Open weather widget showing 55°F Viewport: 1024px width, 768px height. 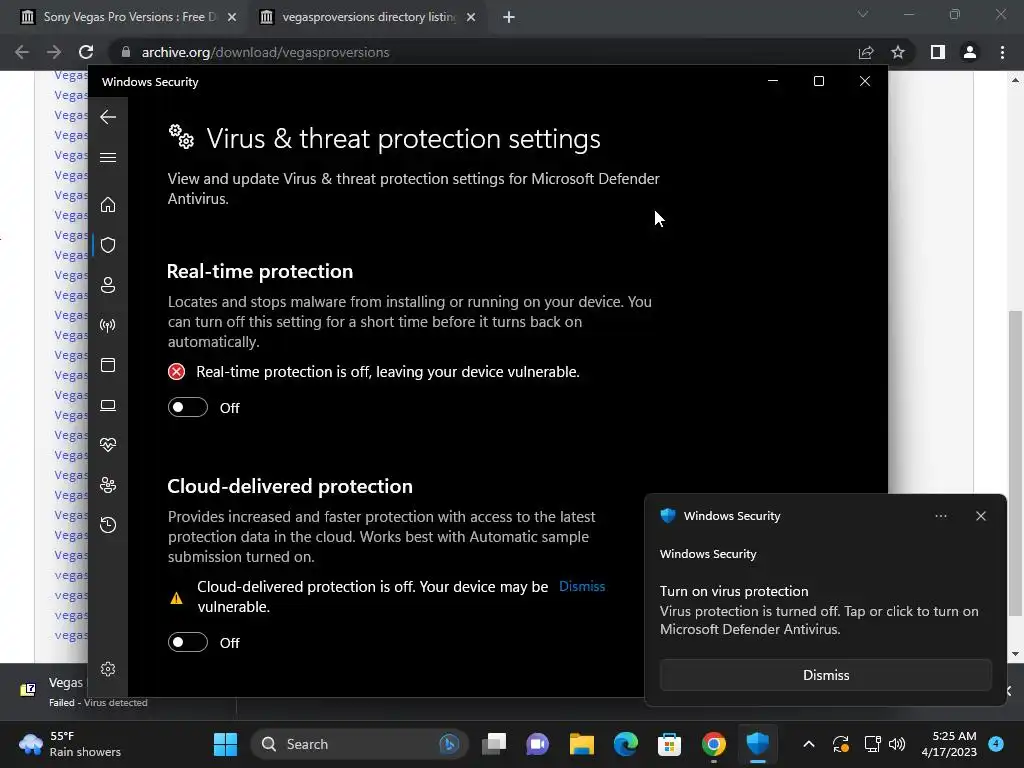[71, 744]
